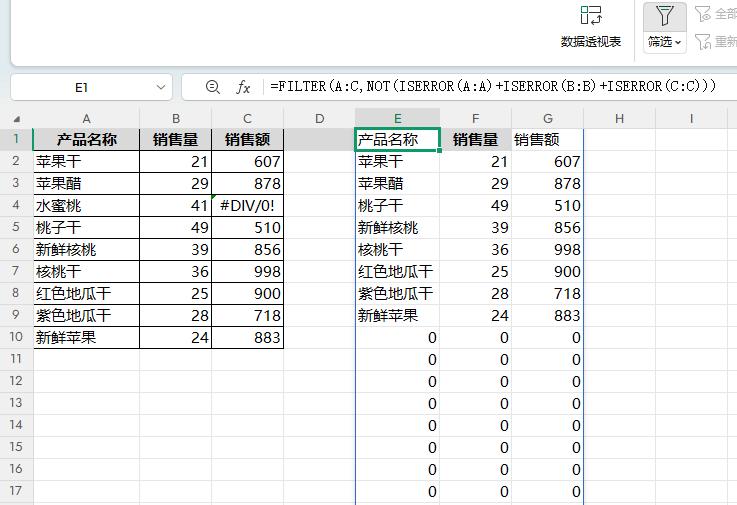Select empty cell D4
Screen dimensions: 737x505
pyautogui.click(x=320, y=205)
